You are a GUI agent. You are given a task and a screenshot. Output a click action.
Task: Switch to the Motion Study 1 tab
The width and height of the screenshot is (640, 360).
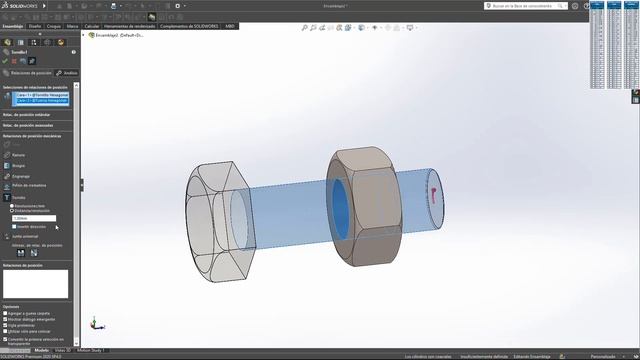[x=91, y=350]
